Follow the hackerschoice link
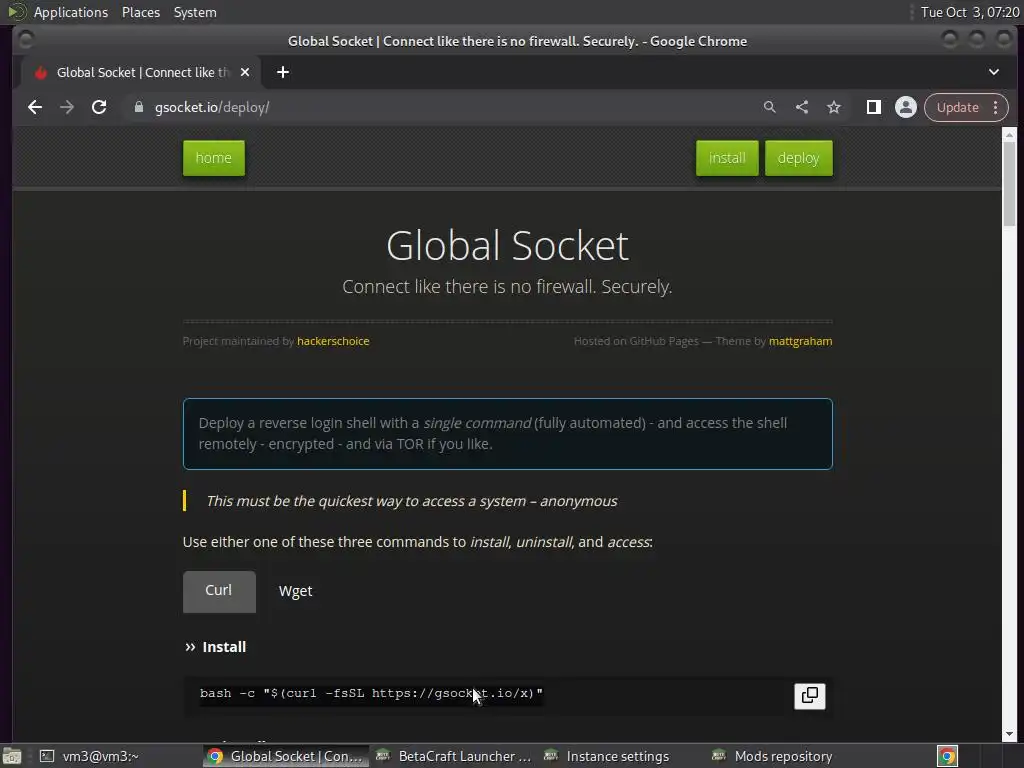Viewport: 1024px width, 768px height. 333,341
